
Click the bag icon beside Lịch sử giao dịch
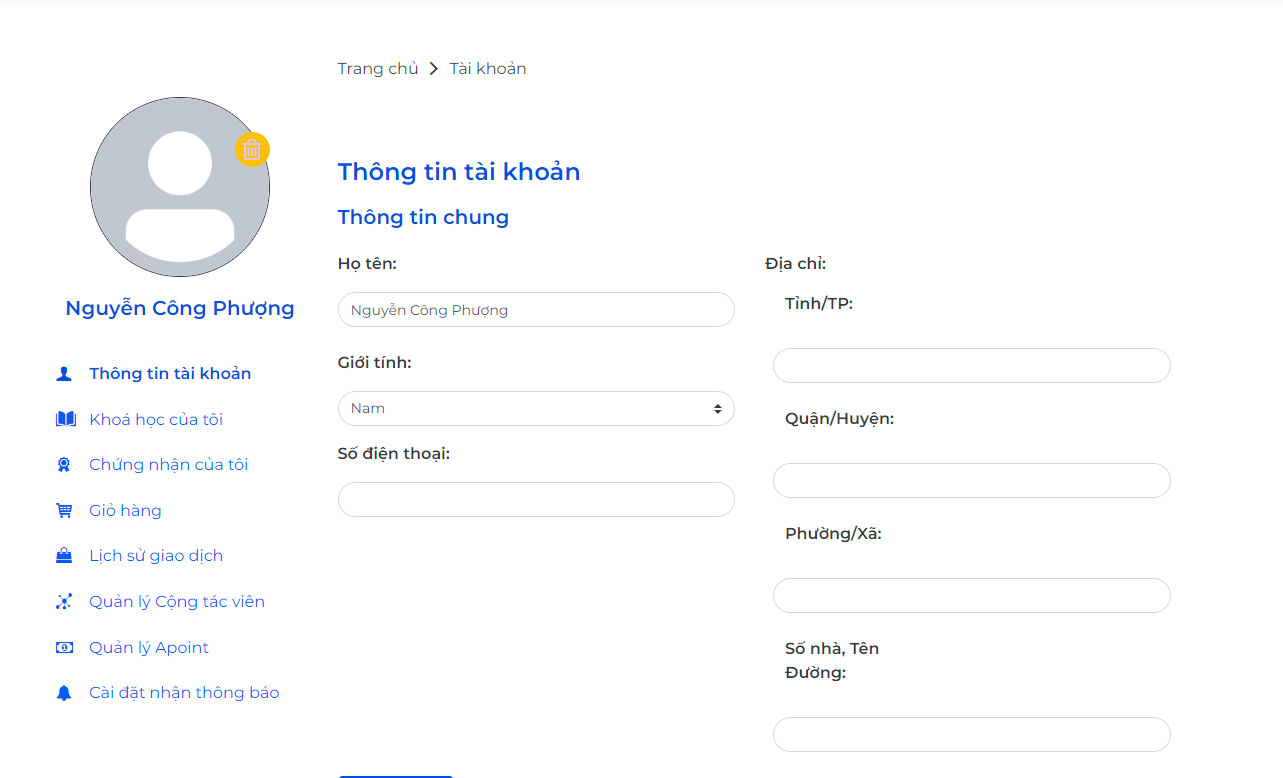click(64, 556)
